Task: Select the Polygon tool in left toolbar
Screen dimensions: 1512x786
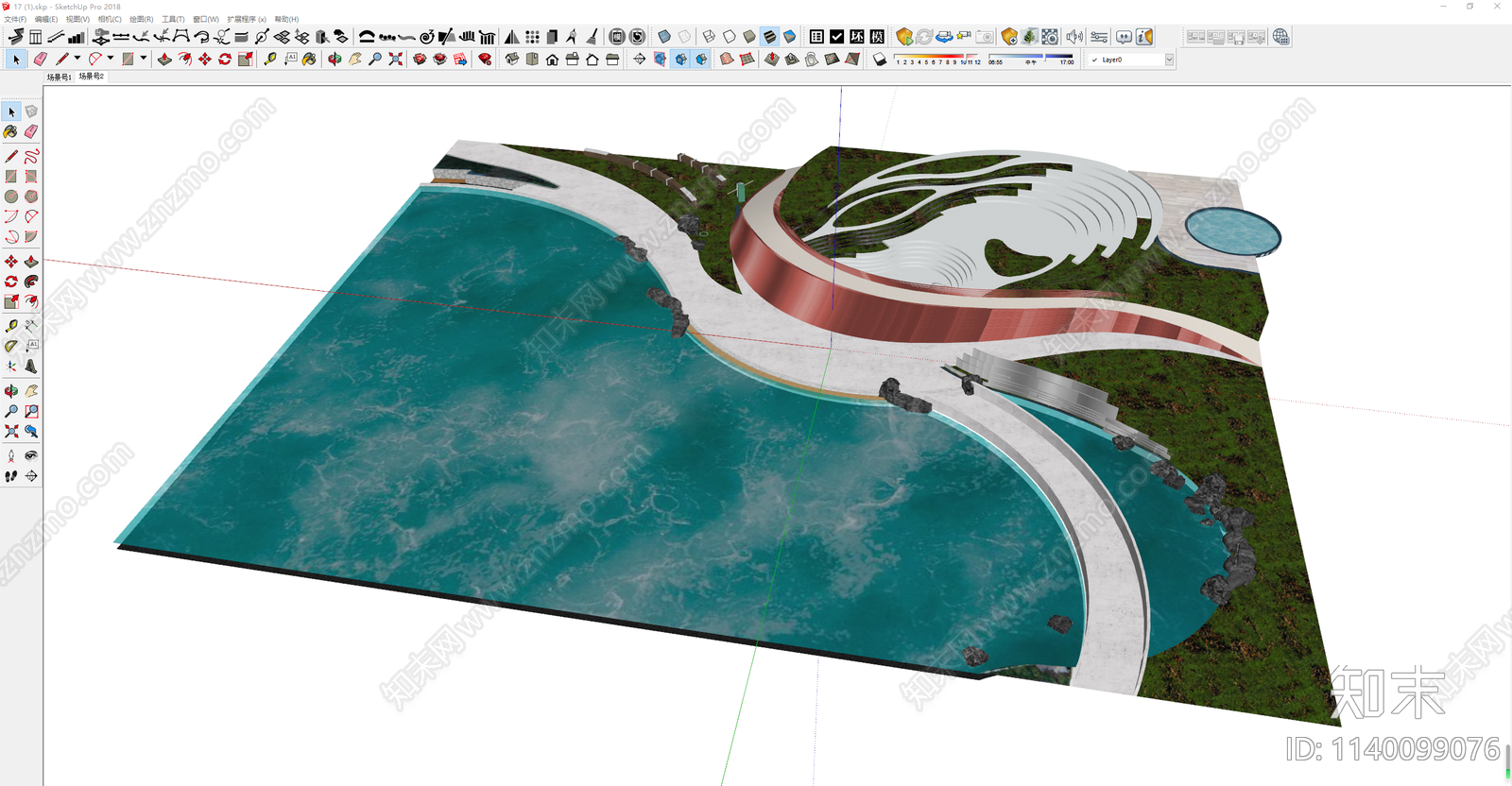Action: pyautogui.click(x=31, y=196)
